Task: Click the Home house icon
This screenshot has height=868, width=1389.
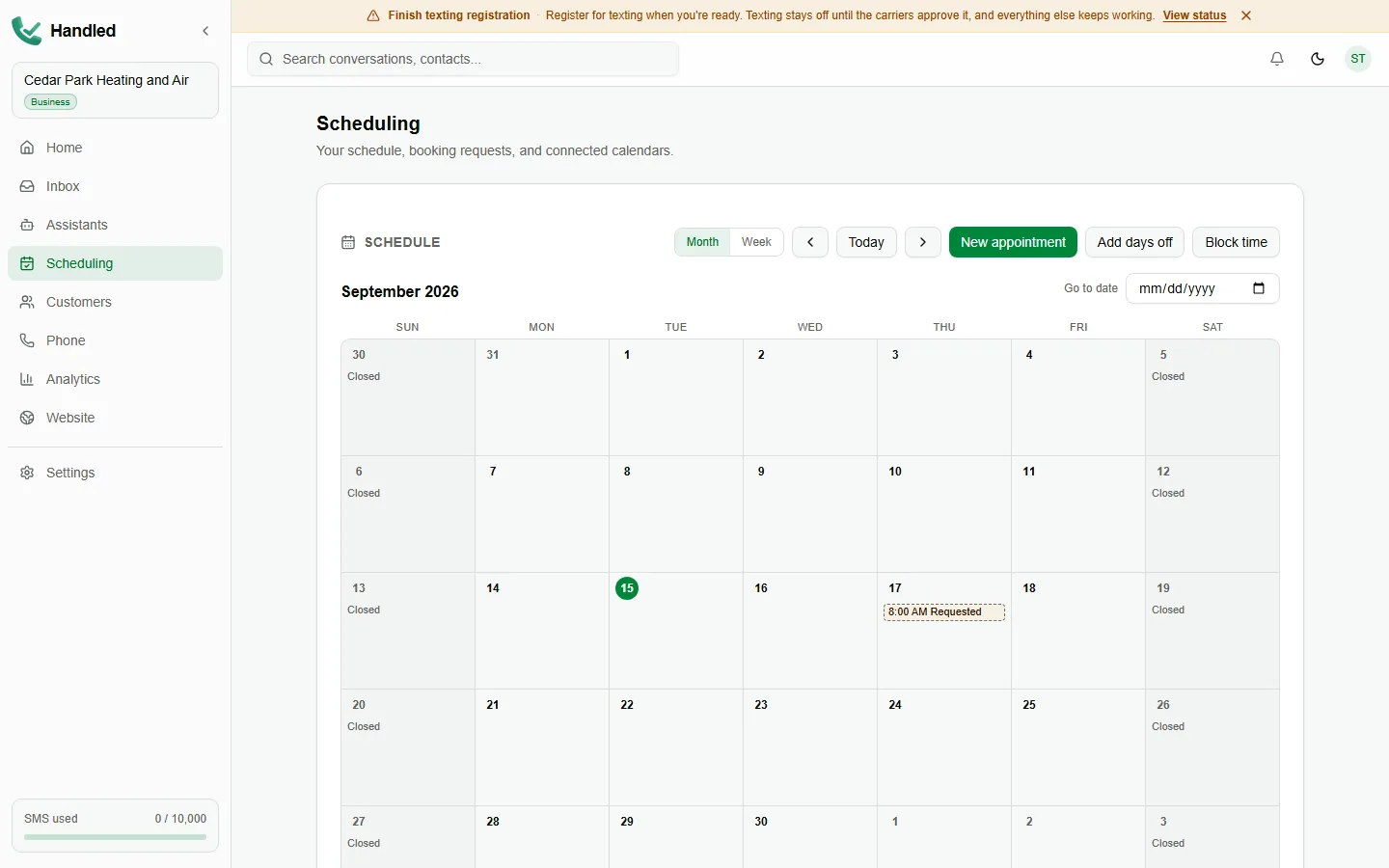Action: pos(27,148)
